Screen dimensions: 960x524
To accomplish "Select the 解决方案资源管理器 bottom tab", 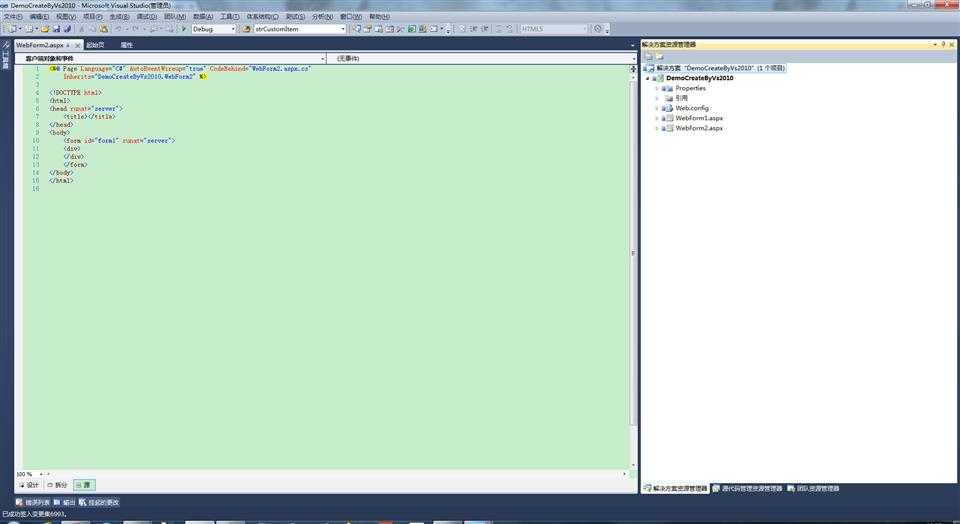I will point(675,488).
